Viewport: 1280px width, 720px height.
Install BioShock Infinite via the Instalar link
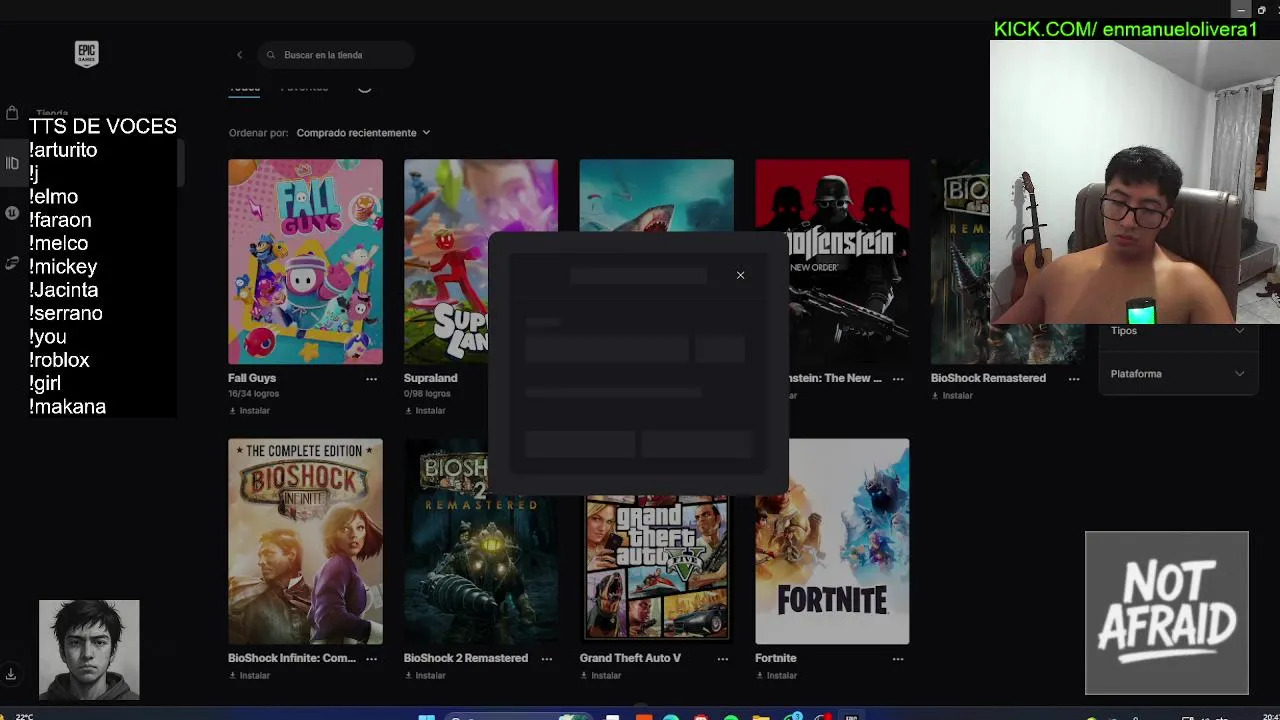pos(249,676)
